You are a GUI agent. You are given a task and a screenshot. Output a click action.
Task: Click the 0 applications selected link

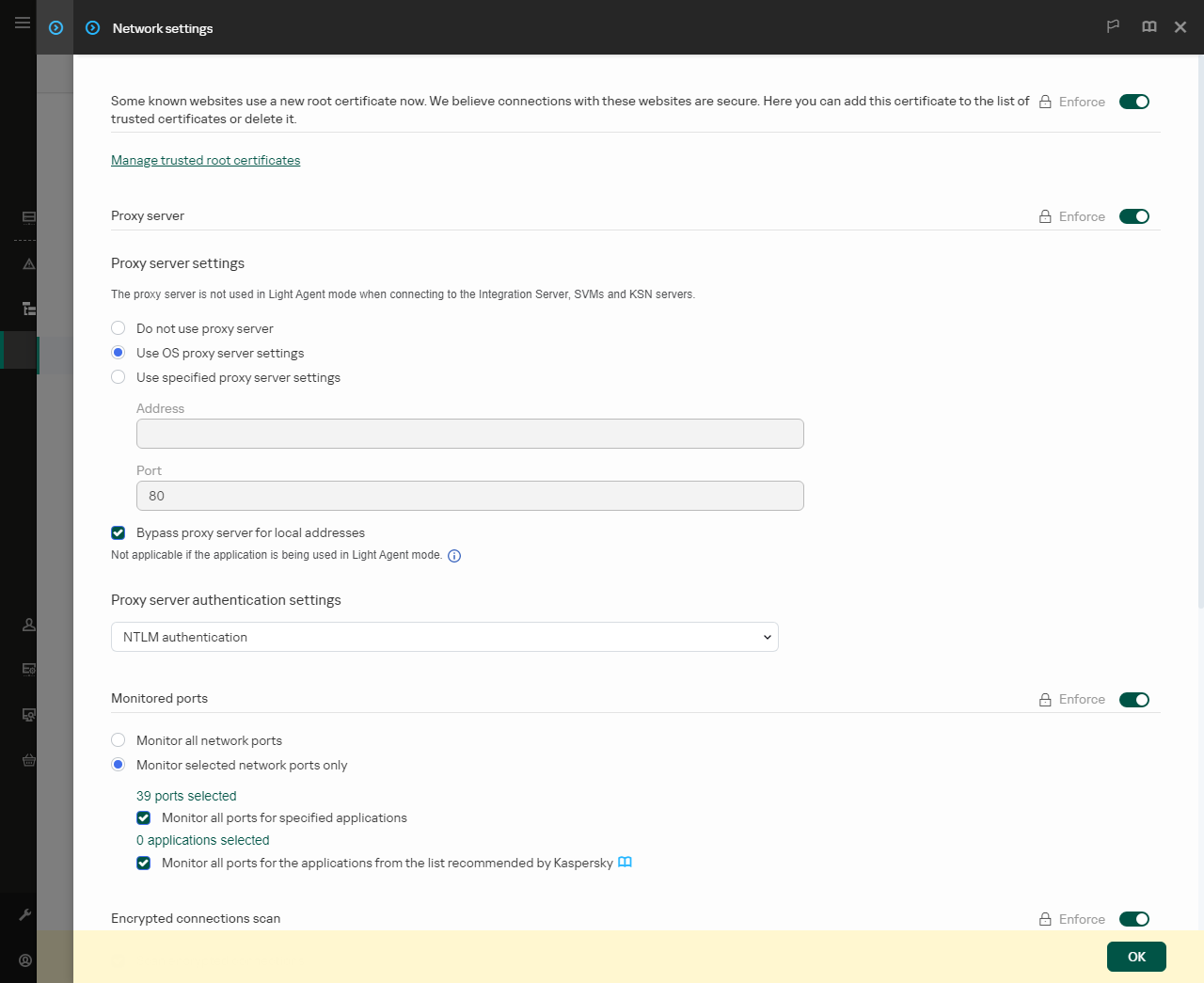202,840
